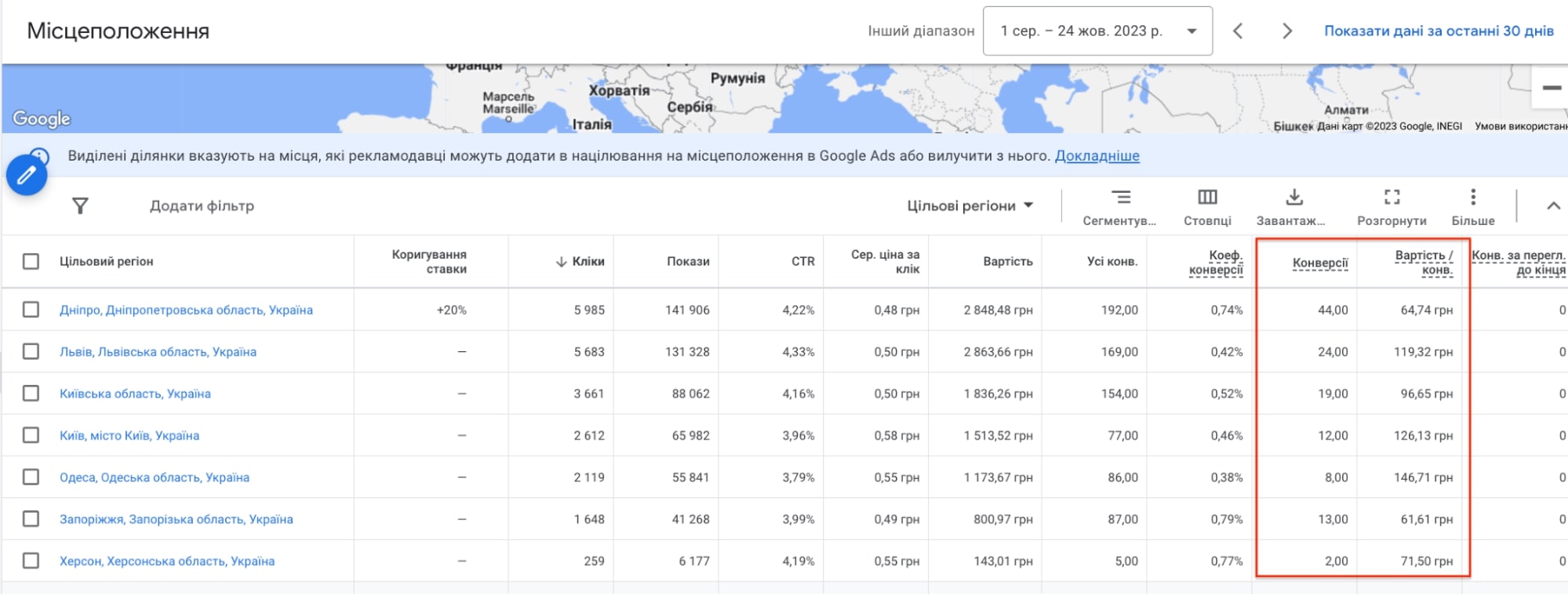Select the Львів row checkbox
1568x595 pixels.
[x=31, y=352]
